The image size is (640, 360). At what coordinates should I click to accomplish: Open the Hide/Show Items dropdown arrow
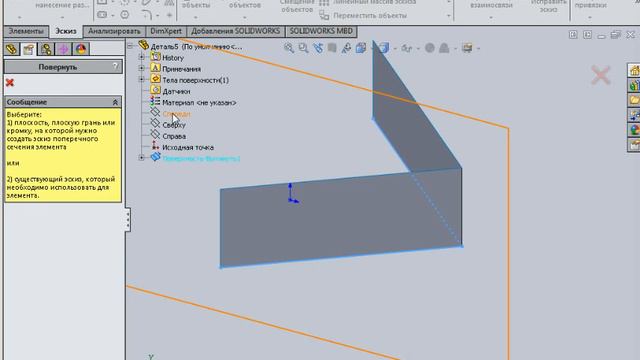tap(418, 49)
